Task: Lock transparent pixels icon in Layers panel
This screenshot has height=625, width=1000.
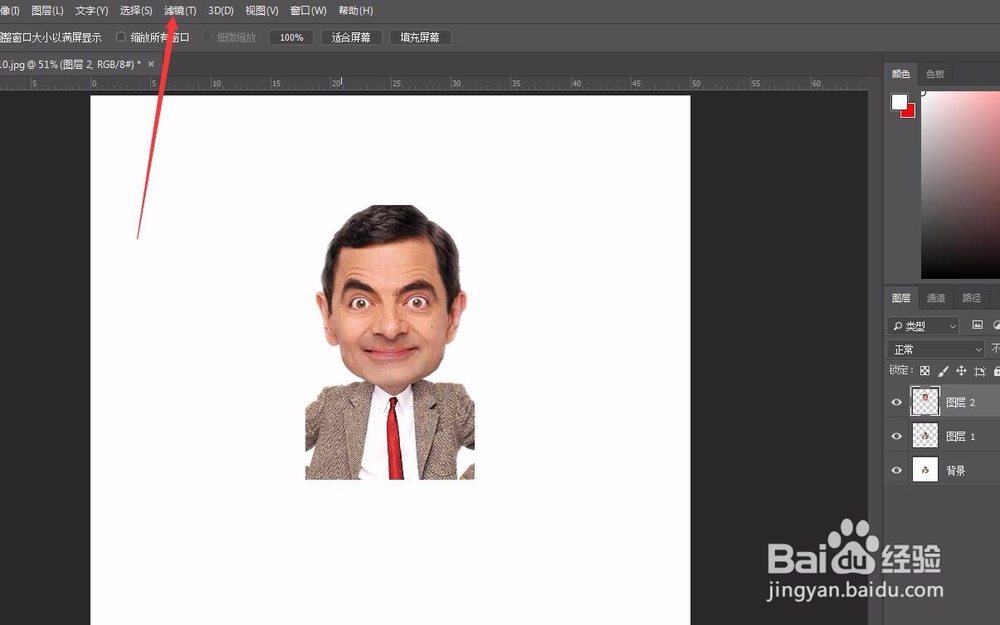Action: 925,371
